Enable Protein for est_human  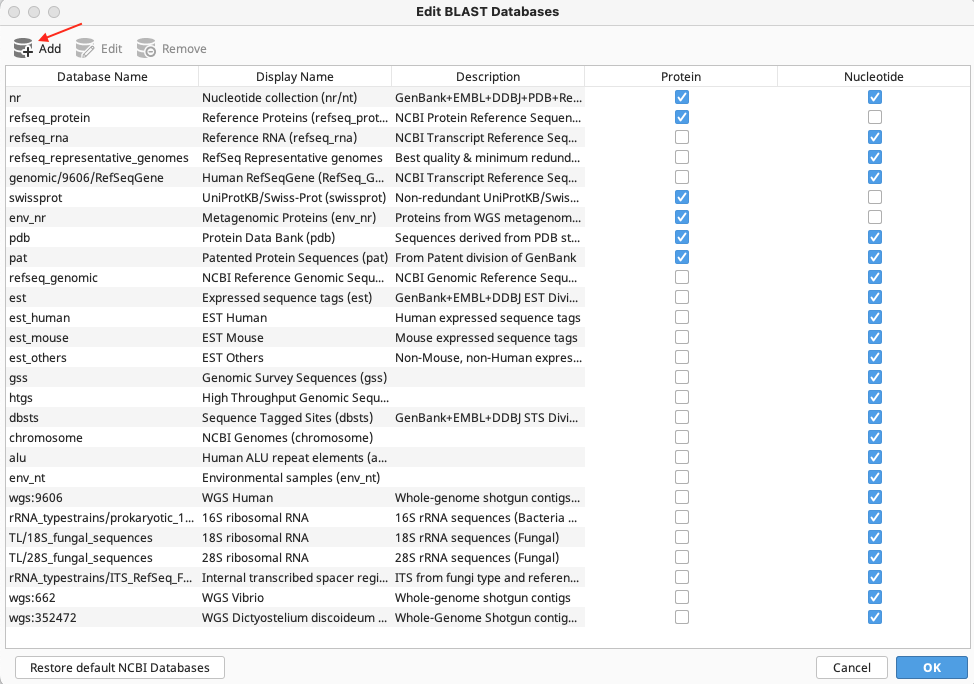681,317
